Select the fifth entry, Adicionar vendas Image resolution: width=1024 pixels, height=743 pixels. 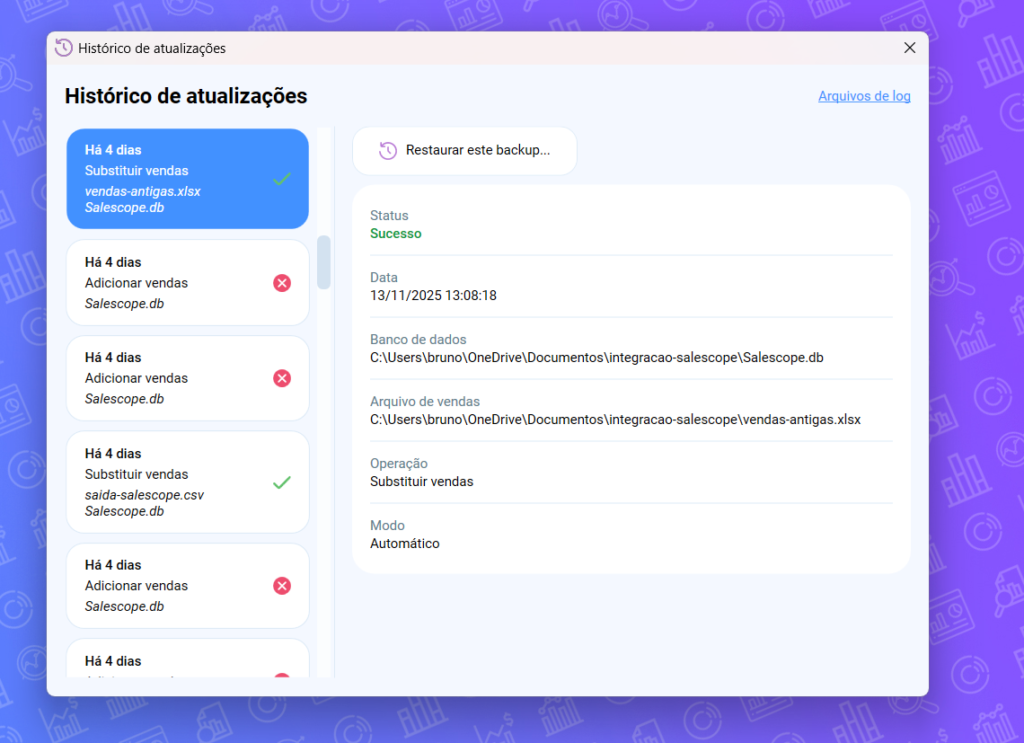[170, 586]
